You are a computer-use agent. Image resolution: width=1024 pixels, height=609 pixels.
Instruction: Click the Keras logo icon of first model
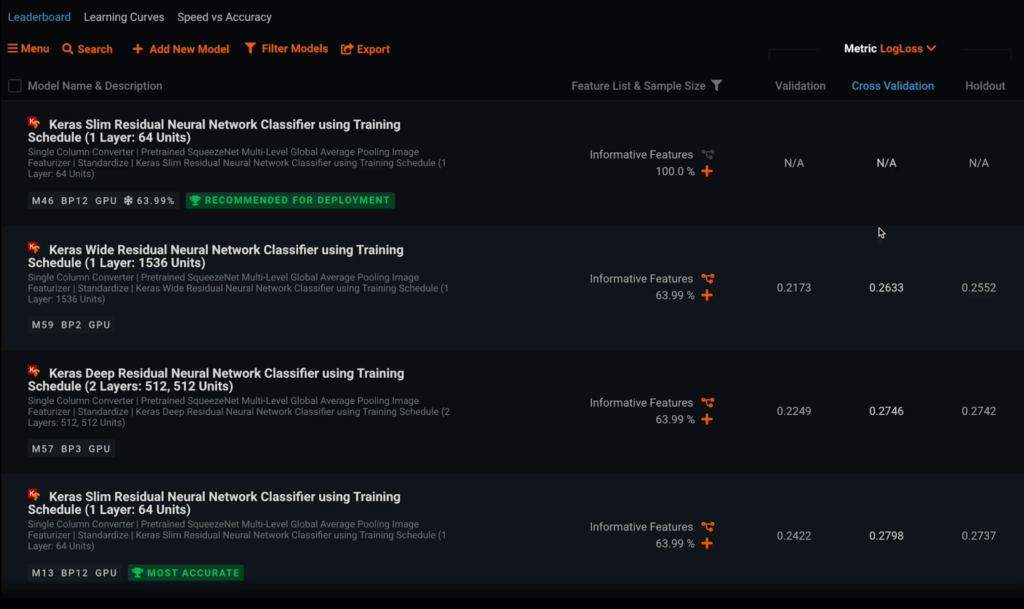click(34, 122)
